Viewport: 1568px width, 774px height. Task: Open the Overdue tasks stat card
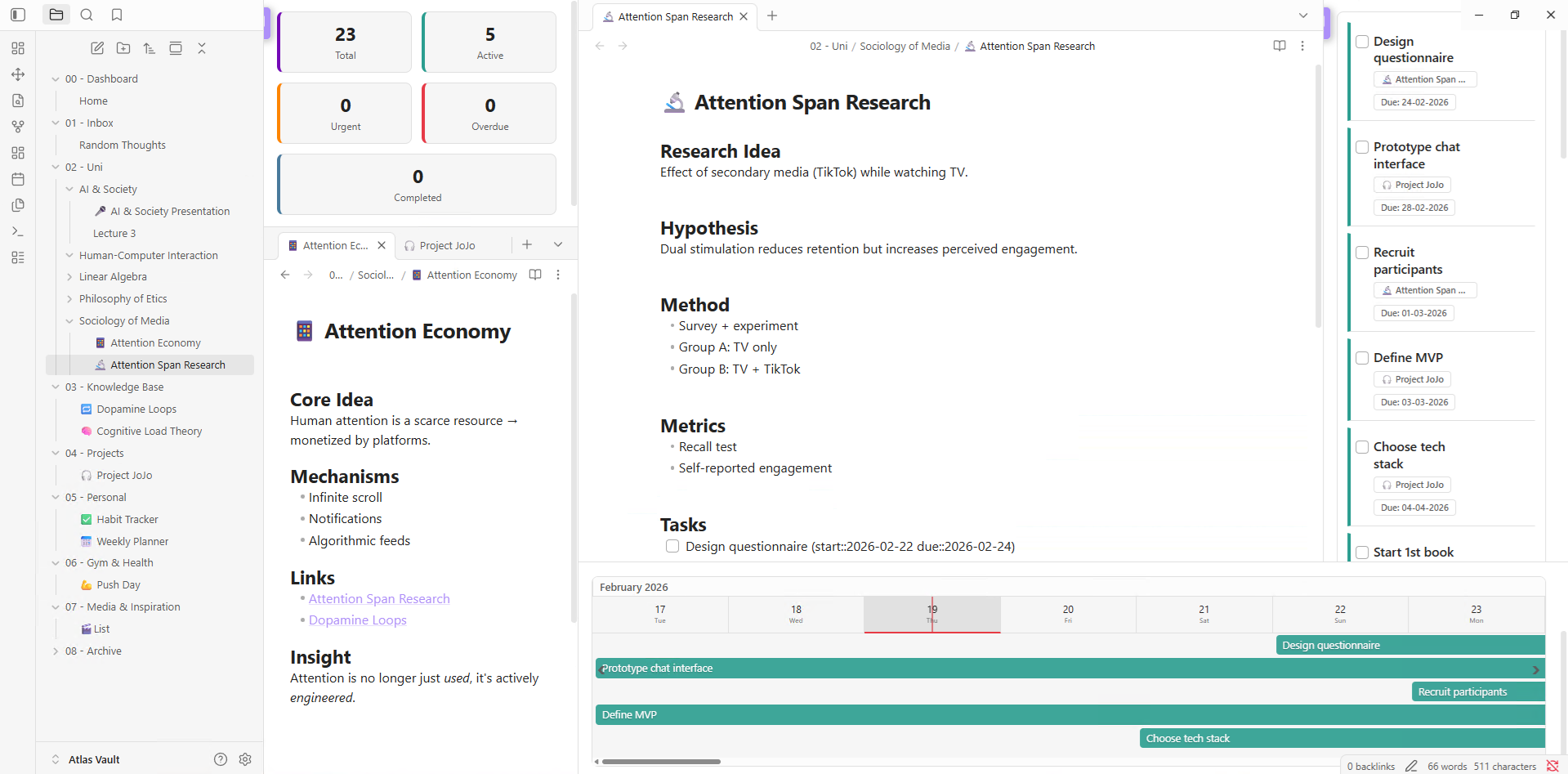[x=489, y=113]
